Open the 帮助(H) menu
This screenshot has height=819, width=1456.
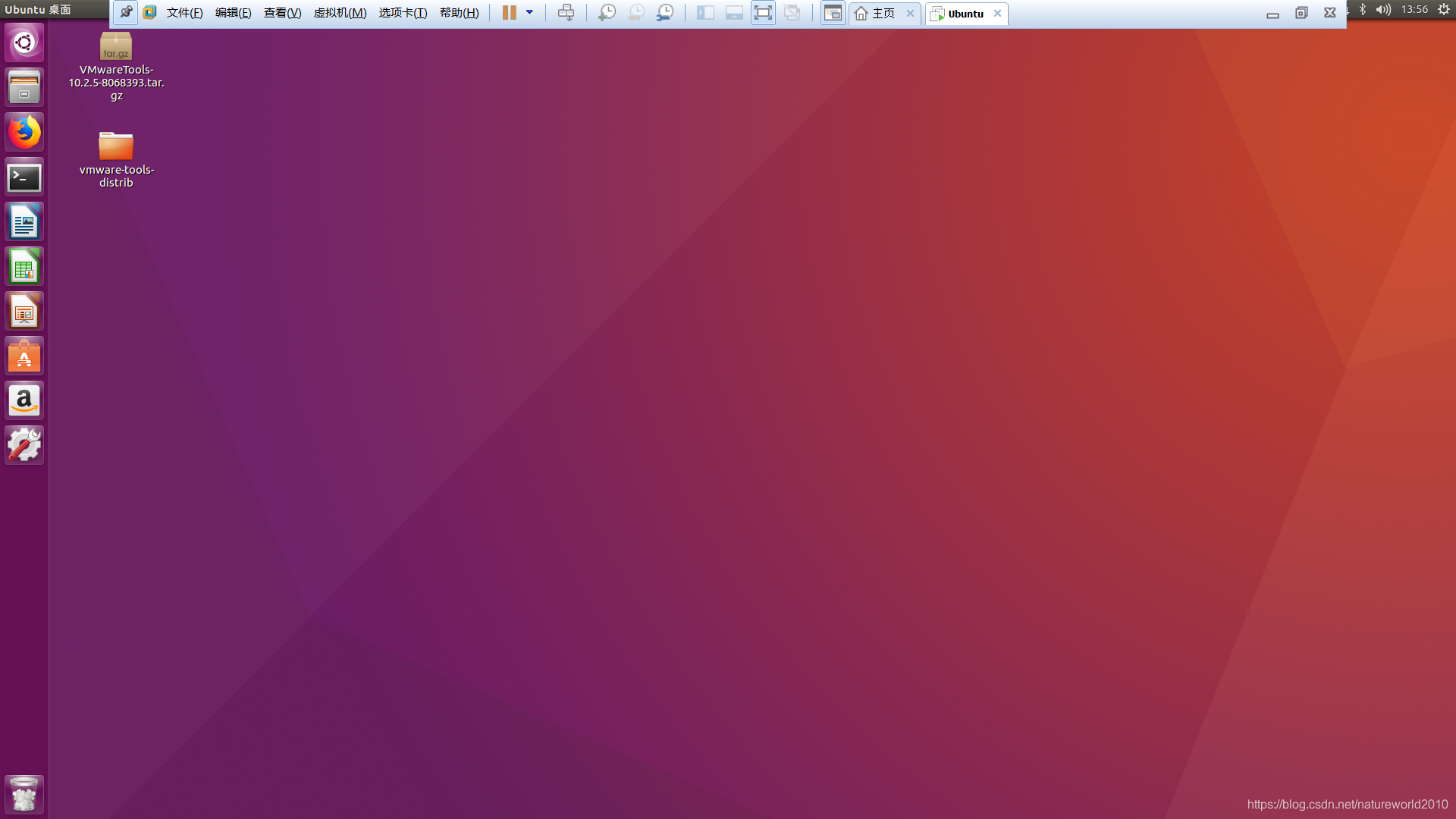click(460, 13)
